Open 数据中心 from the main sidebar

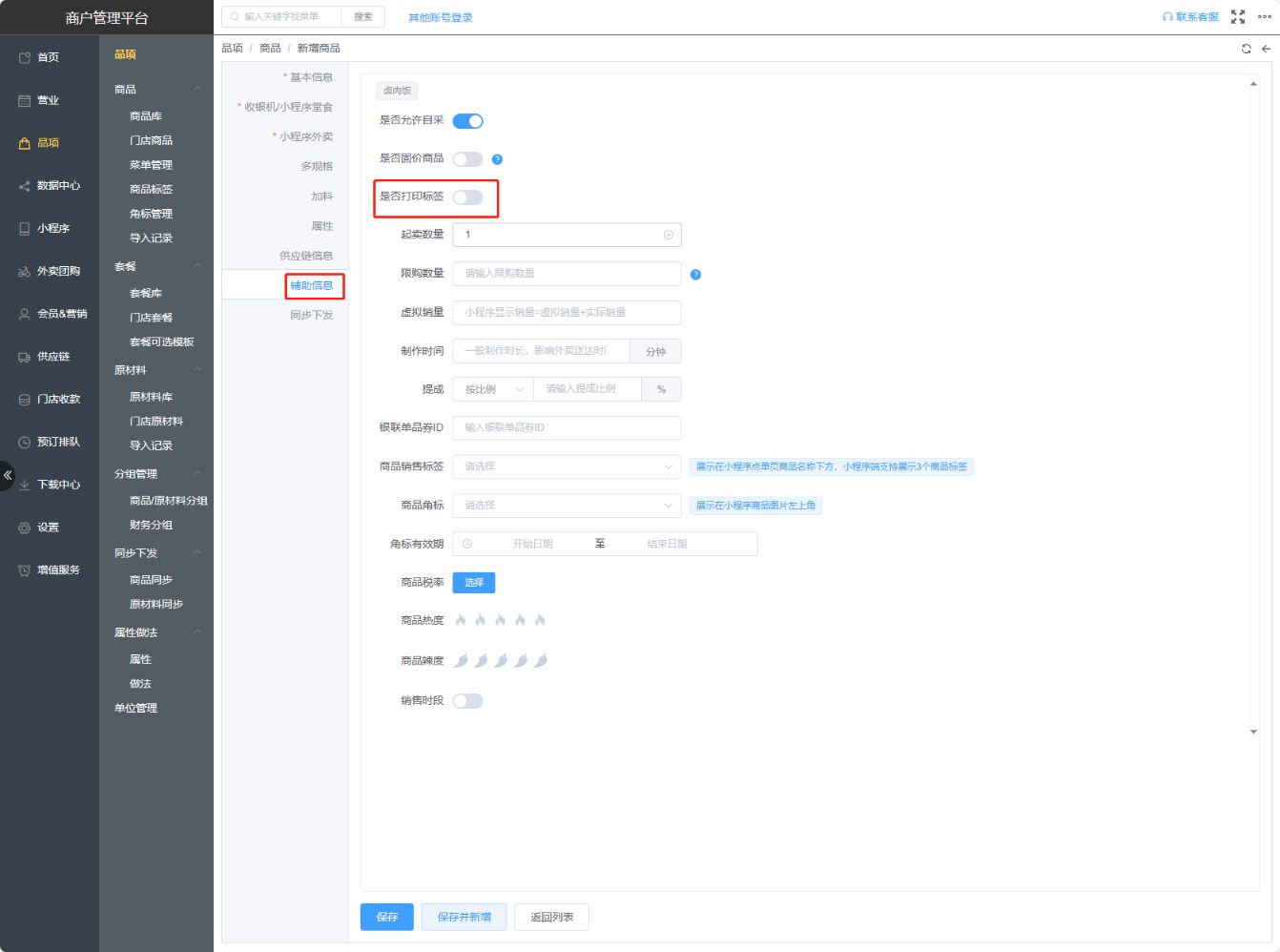click(x=50, y=186)
